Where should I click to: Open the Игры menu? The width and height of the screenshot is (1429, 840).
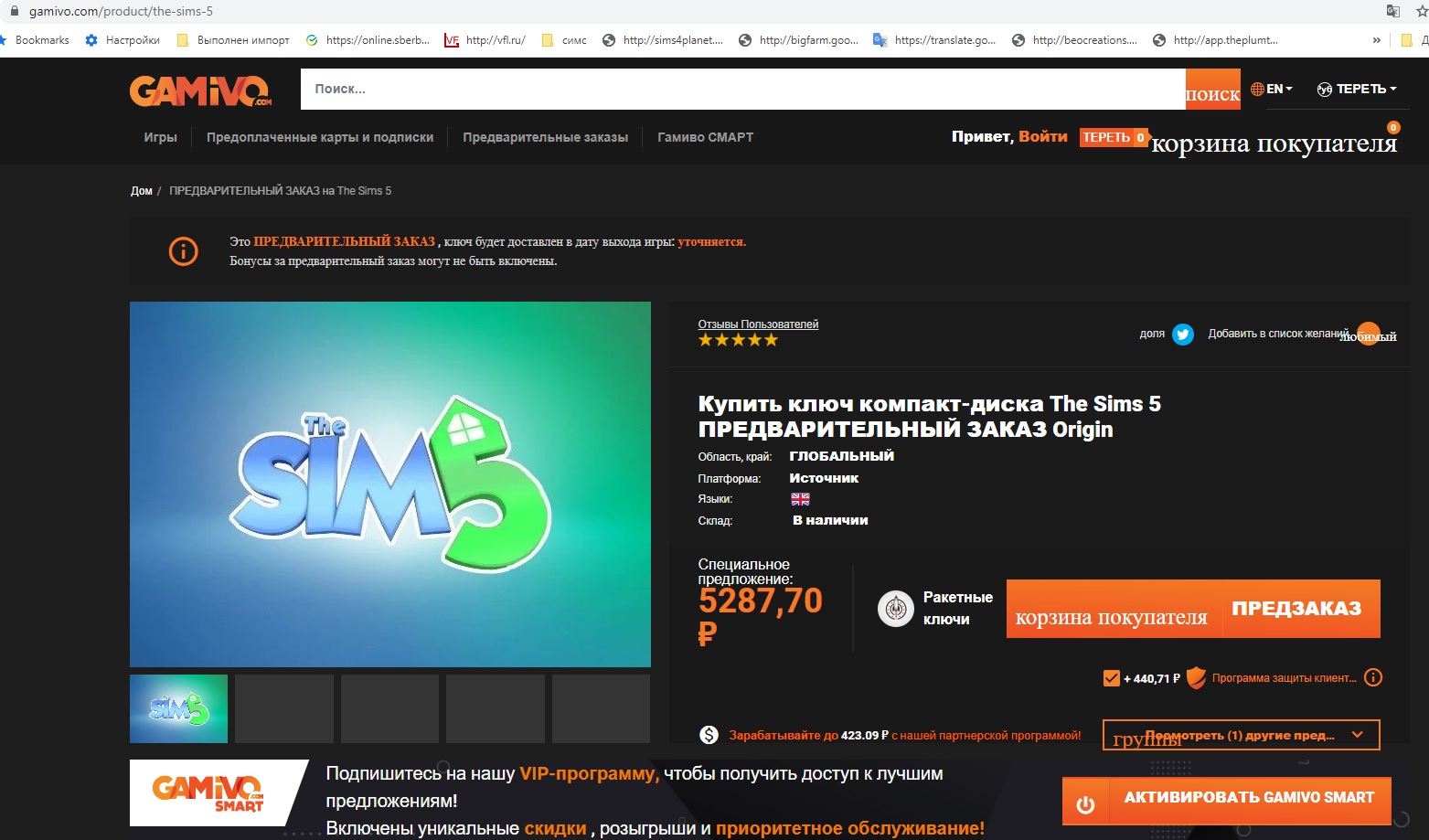[160, 137]
